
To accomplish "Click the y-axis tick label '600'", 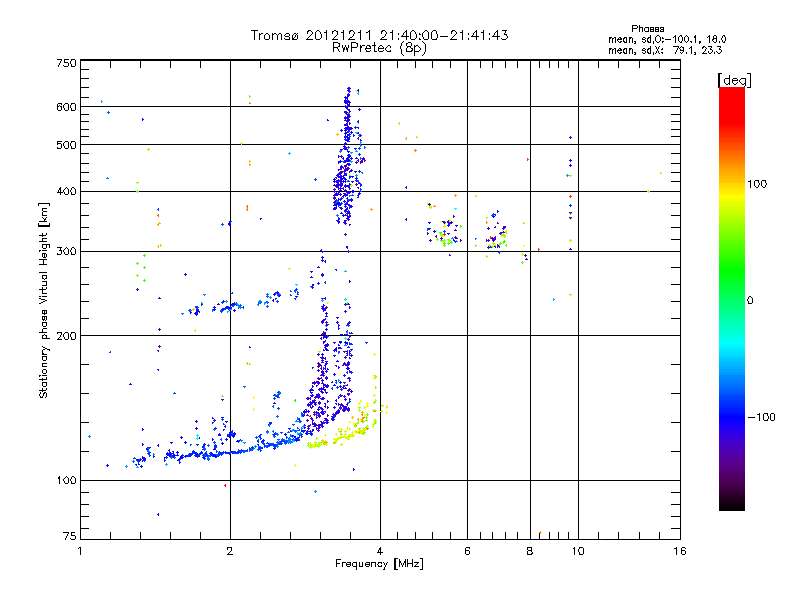I will 66,107.
